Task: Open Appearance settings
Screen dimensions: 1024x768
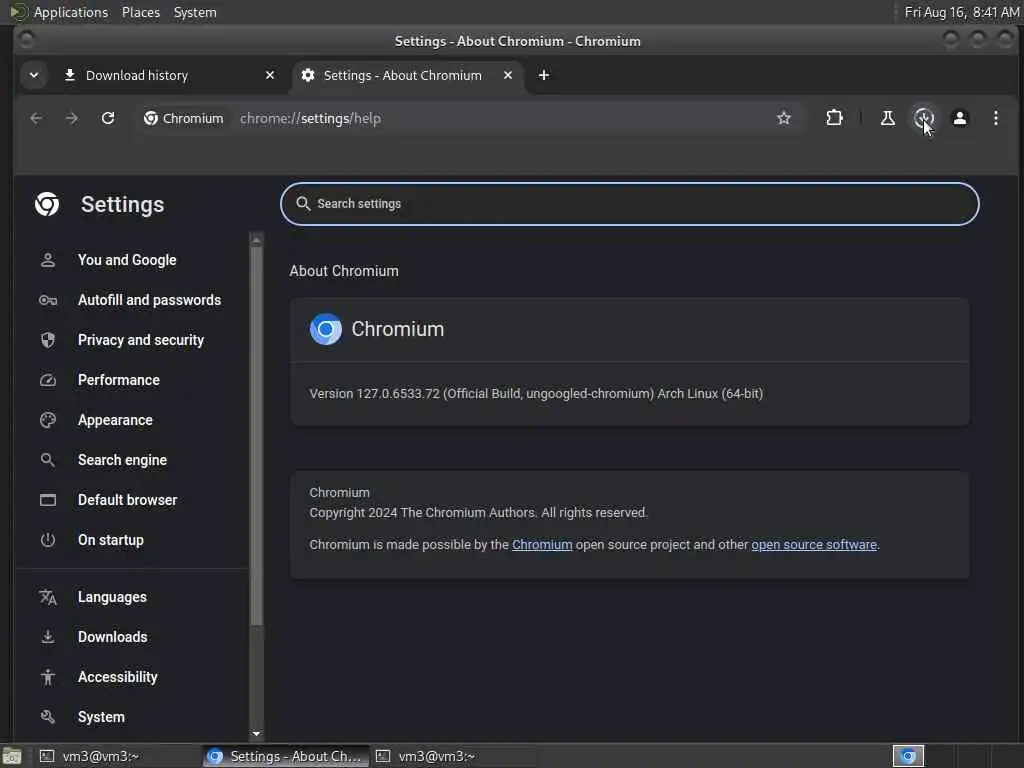Action: (116, 420)
